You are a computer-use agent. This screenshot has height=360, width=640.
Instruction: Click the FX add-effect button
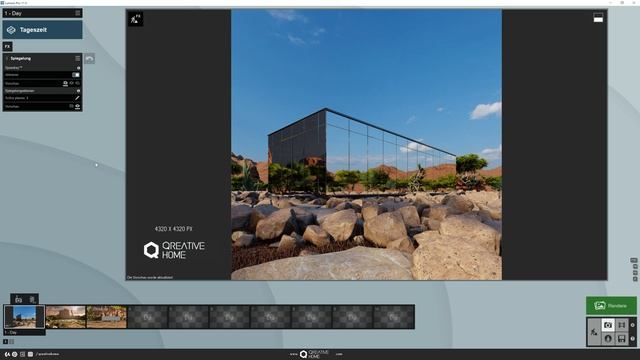[x=7, y=47]
